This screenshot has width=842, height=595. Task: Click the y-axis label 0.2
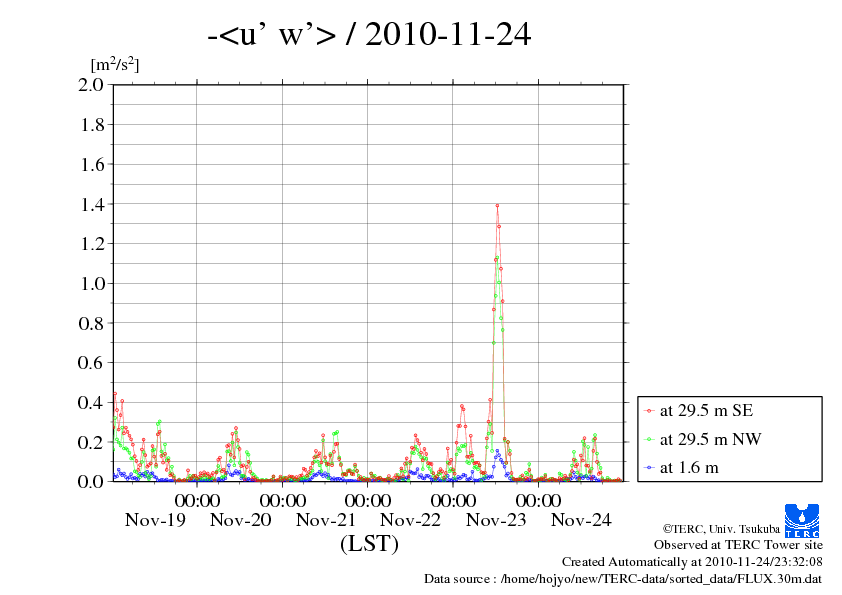click(91, 442)
